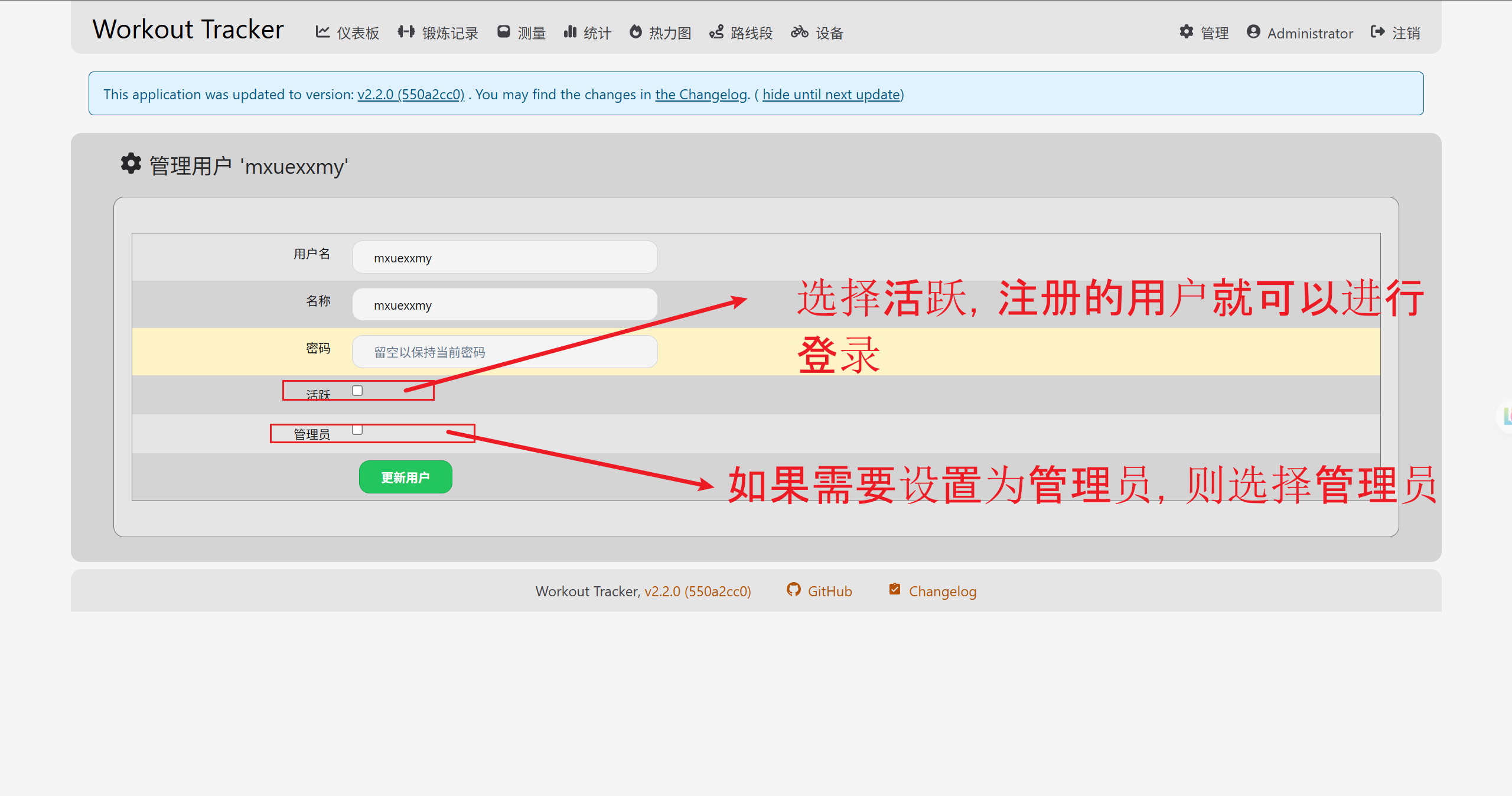Click the Workout Tracker title

click(x=188, y=30)
